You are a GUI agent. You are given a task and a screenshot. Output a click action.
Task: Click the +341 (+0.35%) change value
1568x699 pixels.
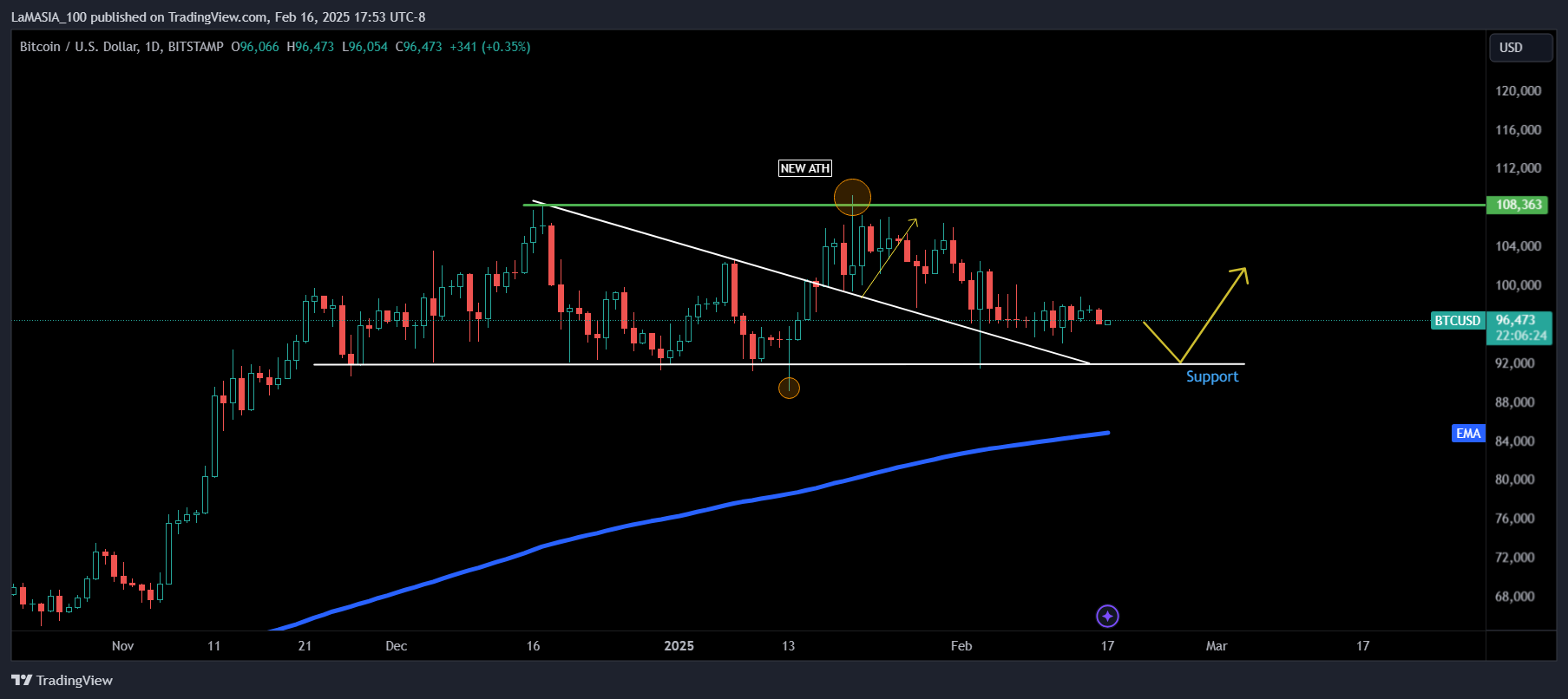click(x=490, y=47)
